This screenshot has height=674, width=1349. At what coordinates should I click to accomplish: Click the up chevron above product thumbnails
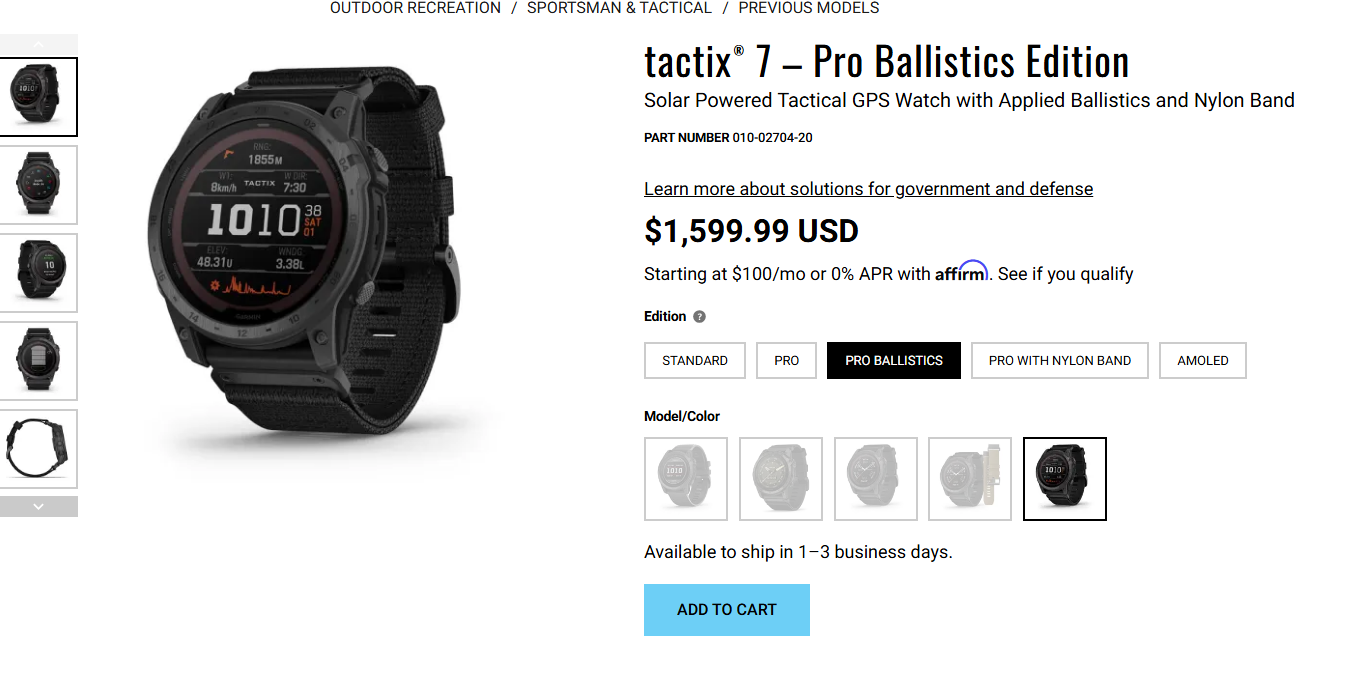(x=39, y=44)
